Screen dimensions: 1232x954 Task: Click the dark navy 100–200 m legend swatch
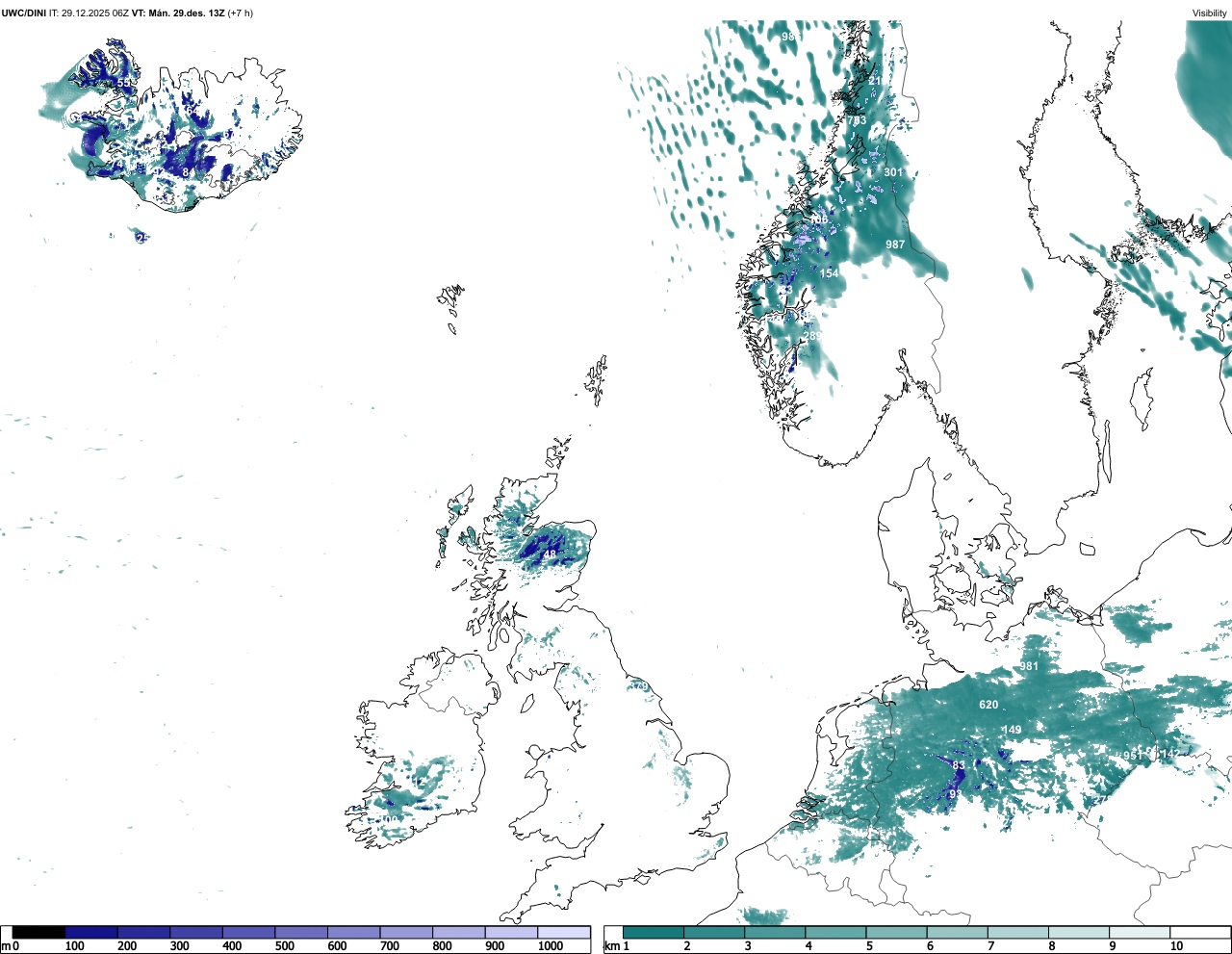91,932
